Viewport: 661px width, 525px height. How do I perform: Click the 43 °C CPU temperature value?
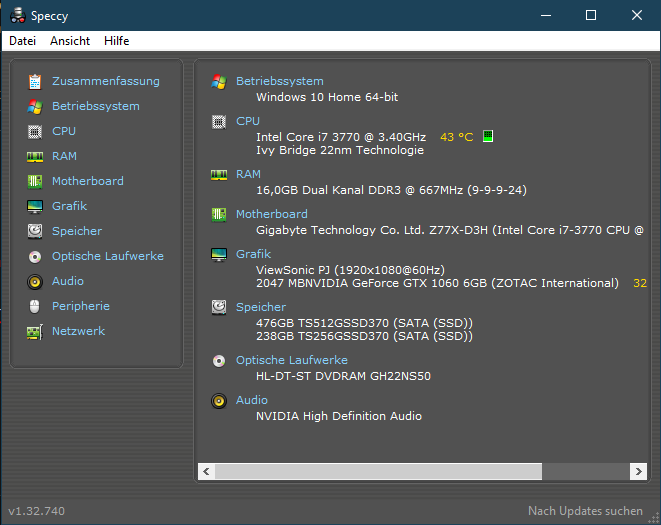[x=457, y=137]
